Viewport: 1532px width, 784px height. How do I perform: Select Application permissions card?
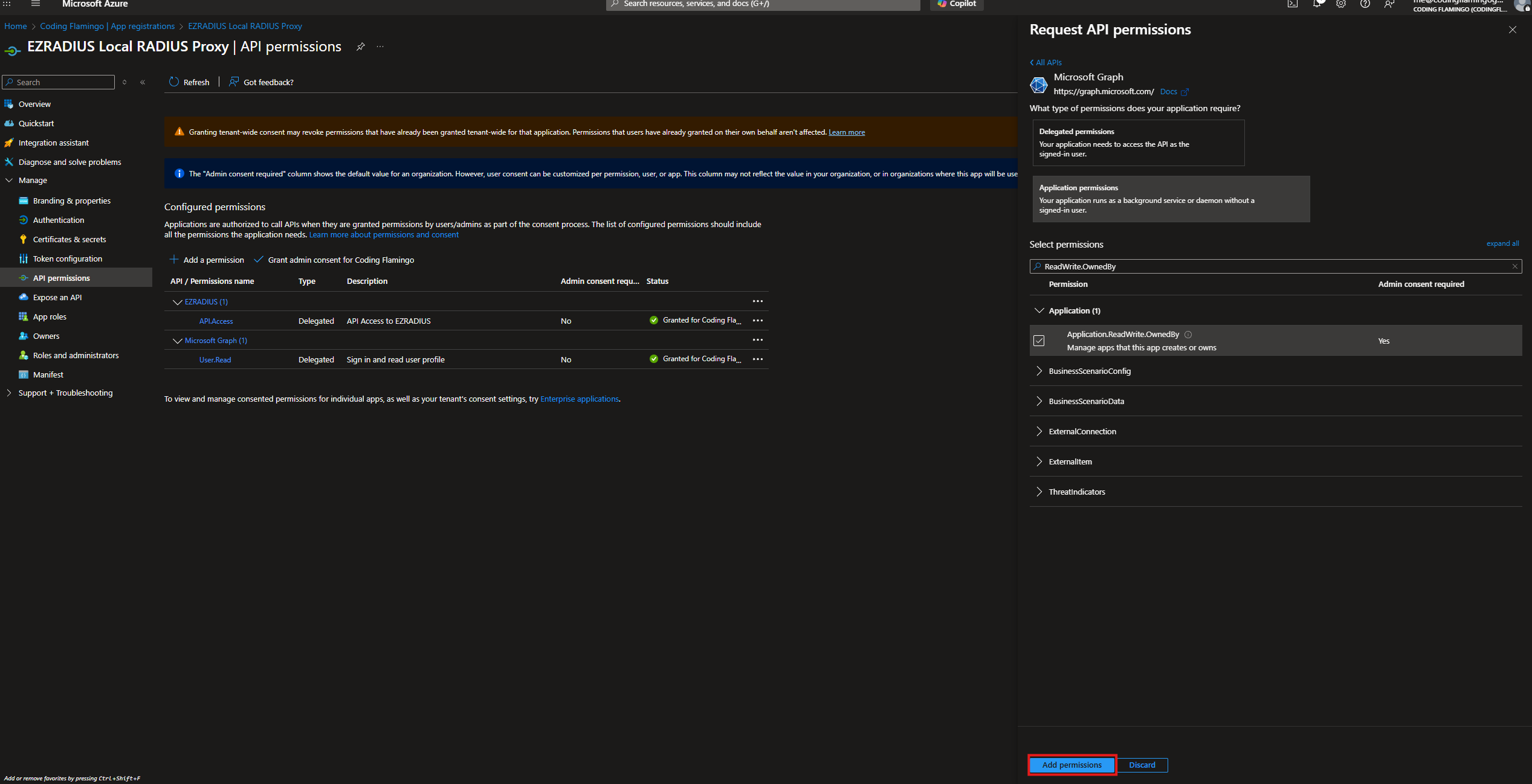coord(1171,199)
